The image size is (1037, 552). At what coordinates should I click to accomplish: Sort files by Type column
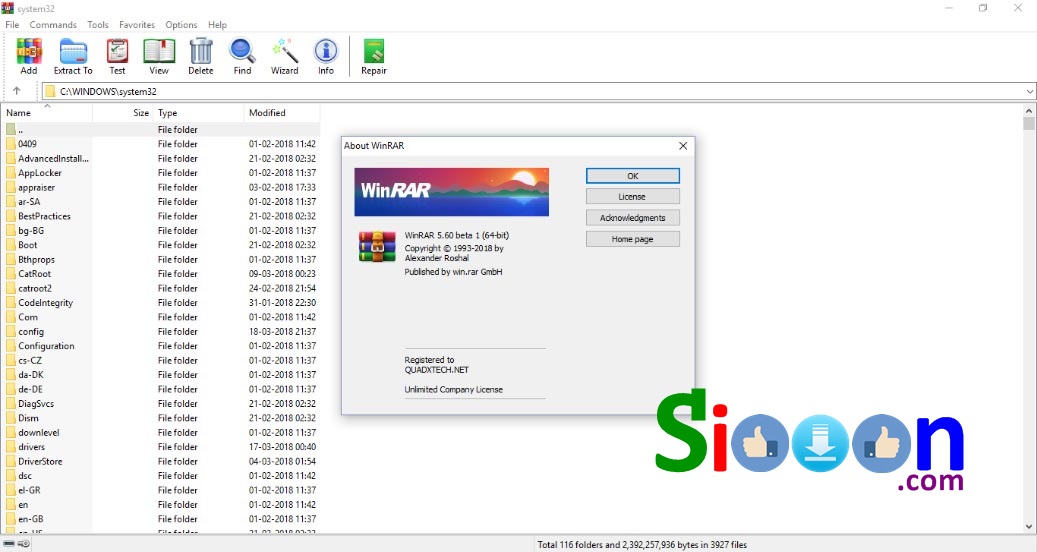pos(198,113)
